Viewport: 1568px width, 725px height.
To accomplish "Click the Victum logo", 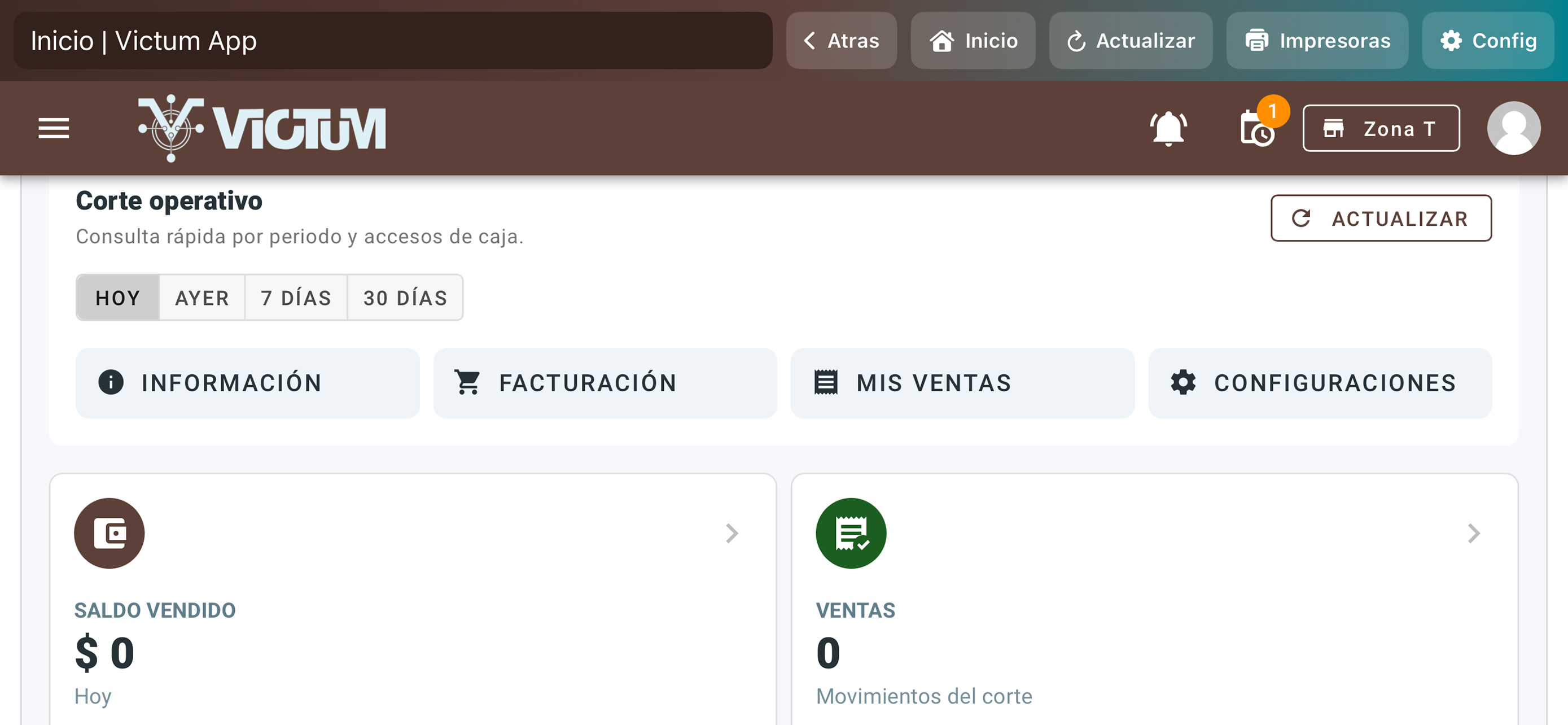I will (x=262, y=128).
